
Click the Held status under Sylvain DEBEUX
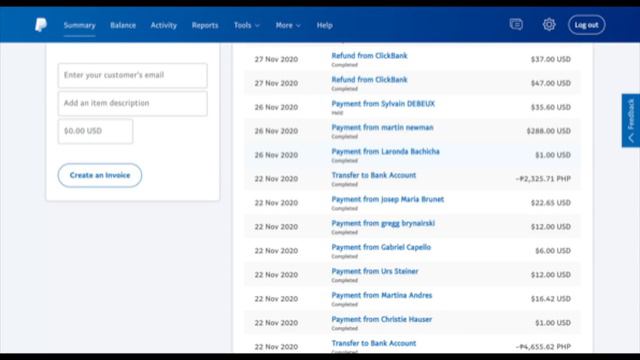[337, 113]
